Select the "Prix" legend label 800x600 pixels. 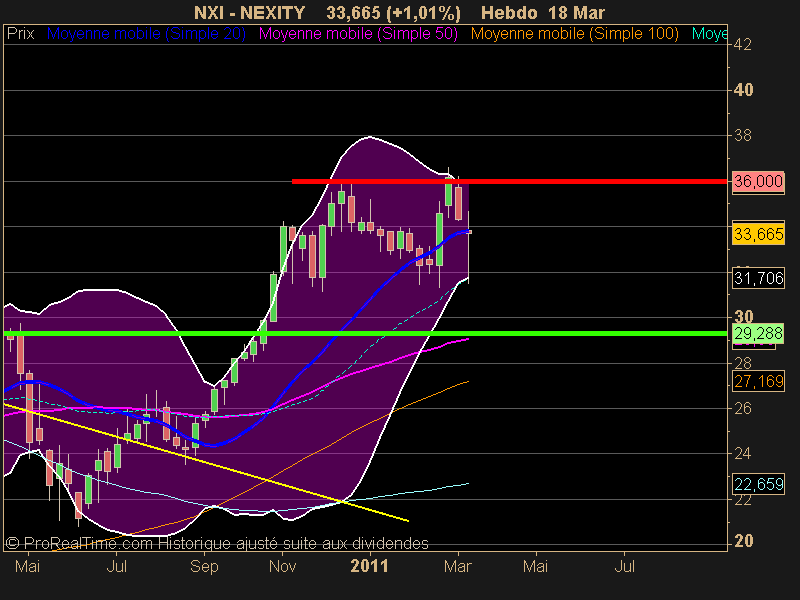pos(20,34)
